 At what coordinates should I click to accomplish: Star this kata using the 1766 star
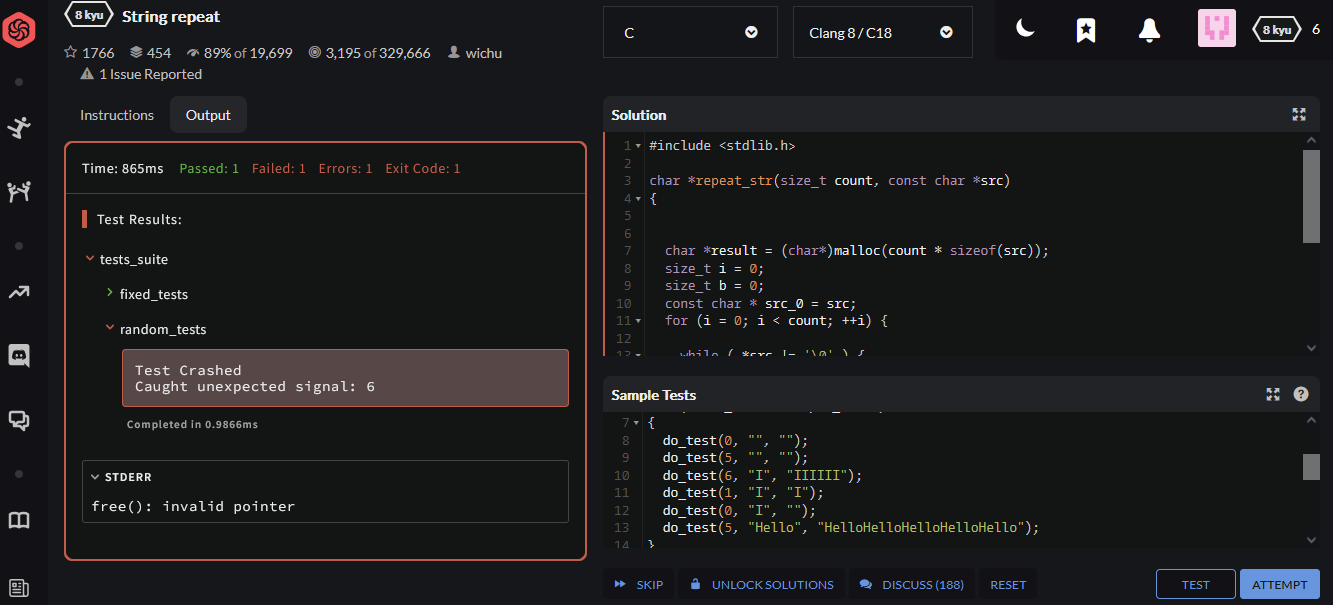coord(71,53)
